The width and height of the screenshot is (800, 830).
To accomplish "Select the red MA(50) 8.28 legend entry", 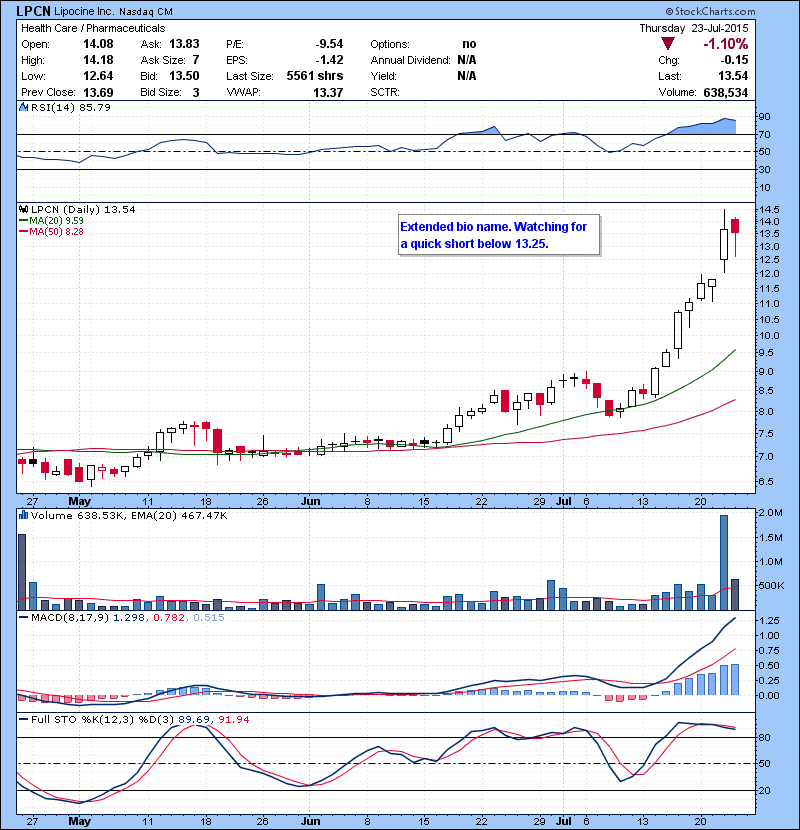I will (51, 232).
